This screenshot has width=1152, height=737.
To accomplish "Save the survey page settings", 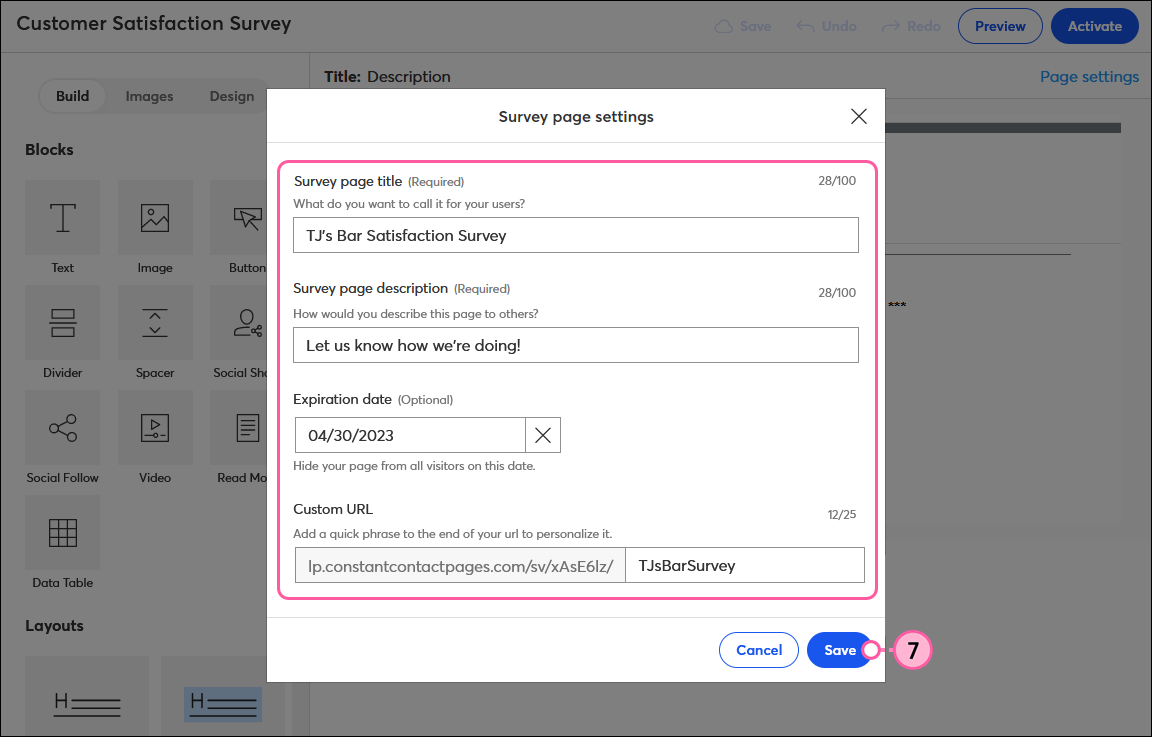I will (x=839, y=650).
